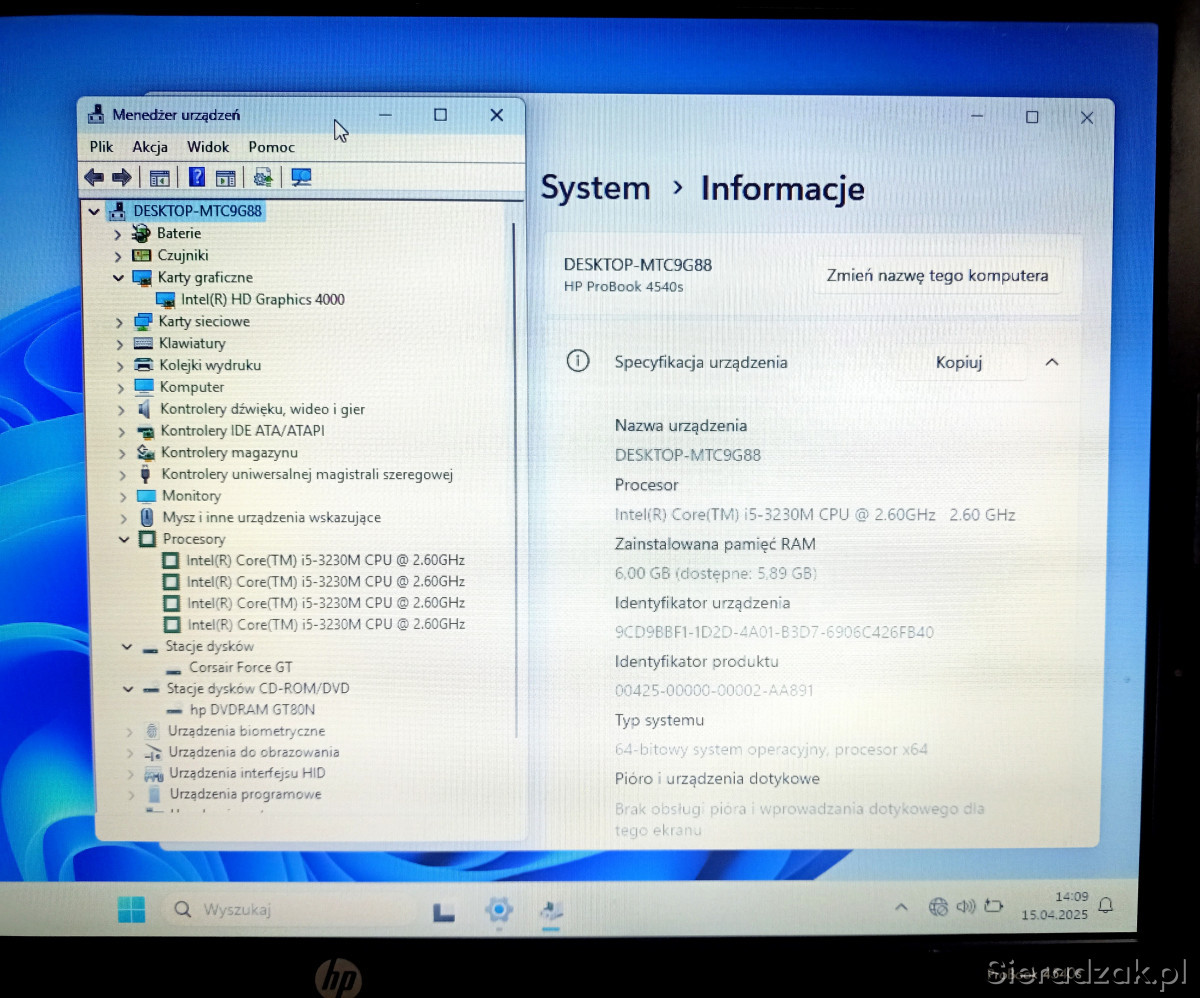Open the Widok menu
The image size is (1200, 998).
[x=208, y=147]
